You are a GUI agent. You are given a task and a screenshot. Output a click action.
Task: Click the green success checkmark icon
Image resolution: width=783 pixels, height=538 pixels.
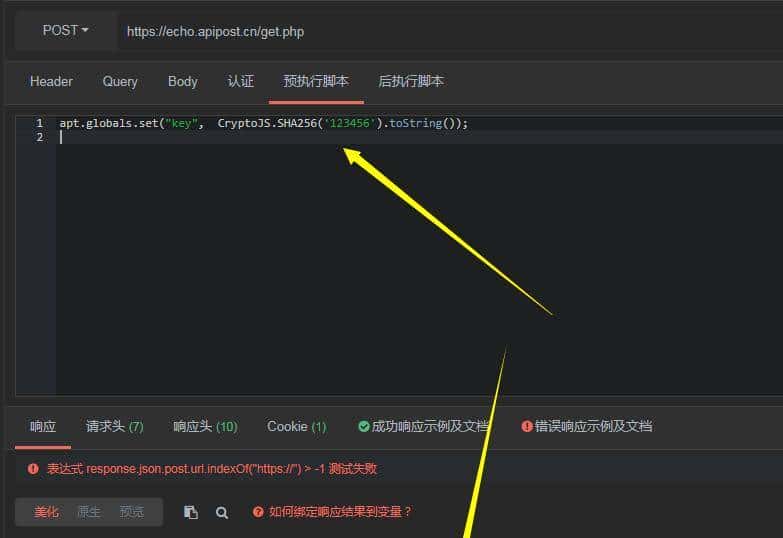tap(364, 427)
